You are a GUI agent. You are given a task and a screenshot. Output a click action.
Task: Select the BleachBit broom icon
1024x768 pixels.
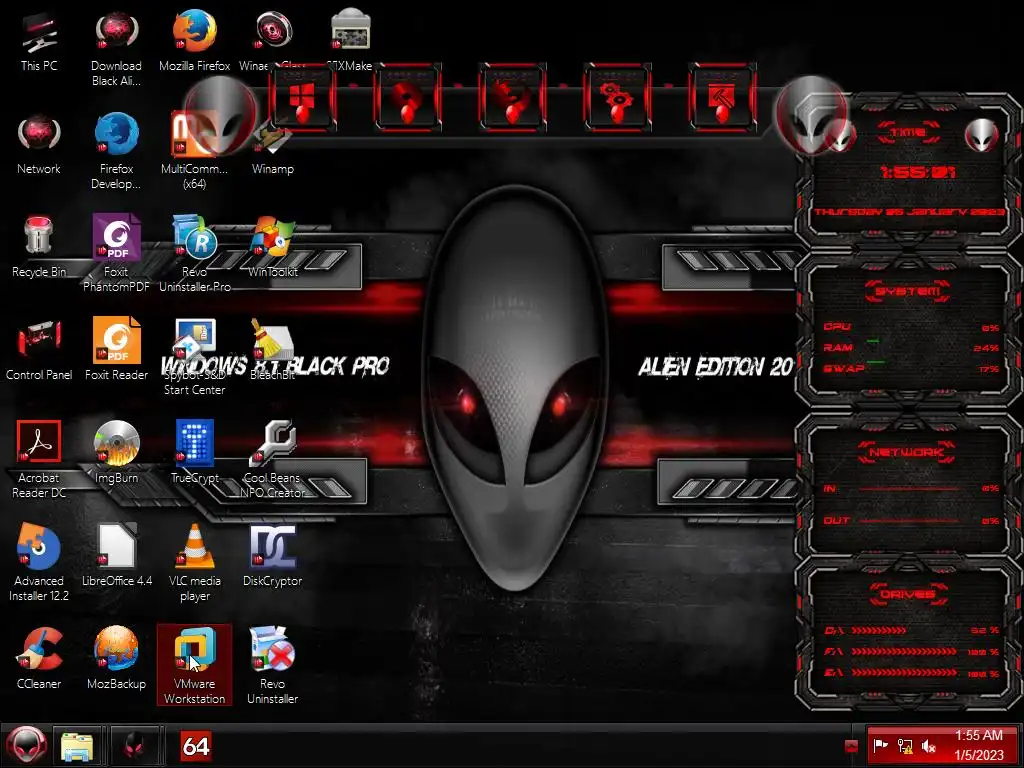point(272,349)
